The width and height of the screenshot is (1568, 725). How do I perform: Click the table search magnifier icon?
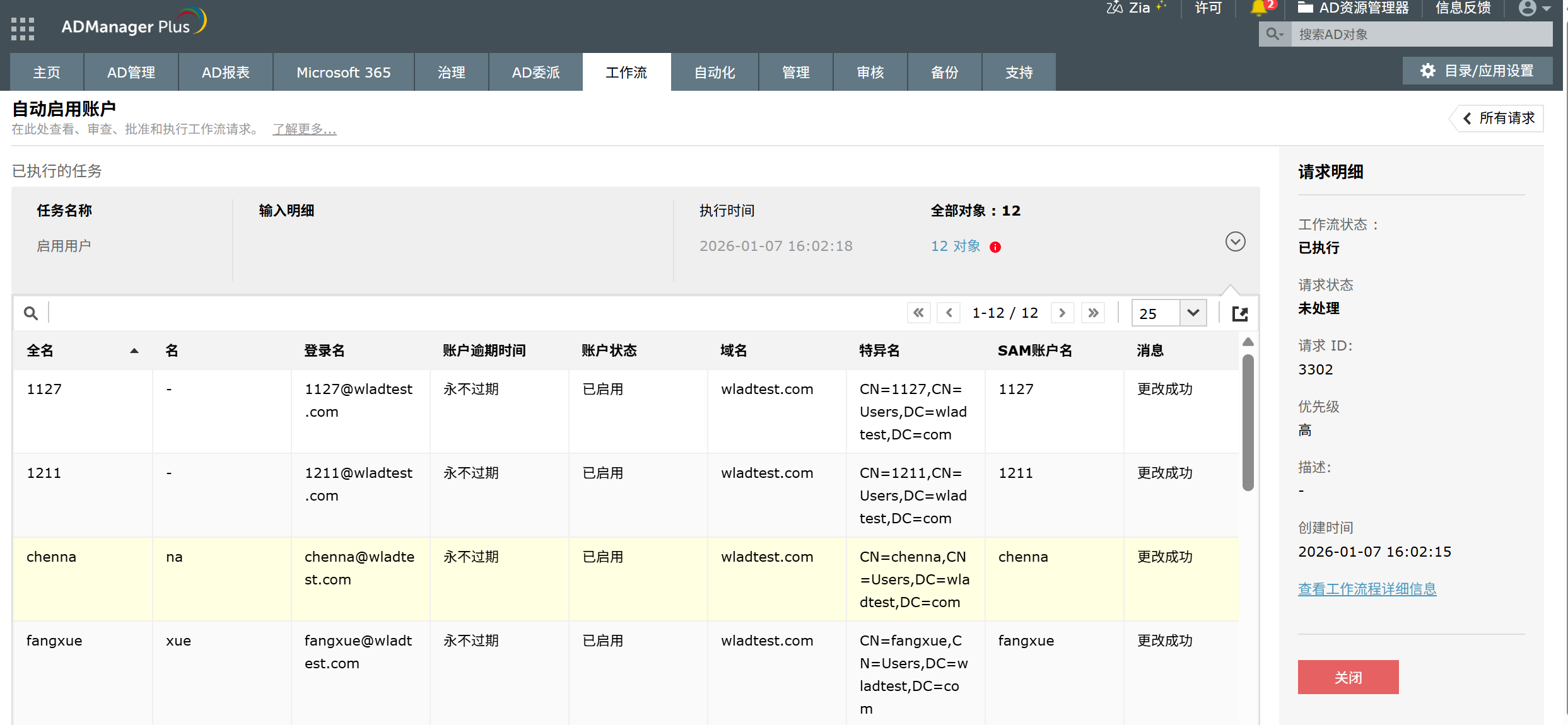coord(30,313)
